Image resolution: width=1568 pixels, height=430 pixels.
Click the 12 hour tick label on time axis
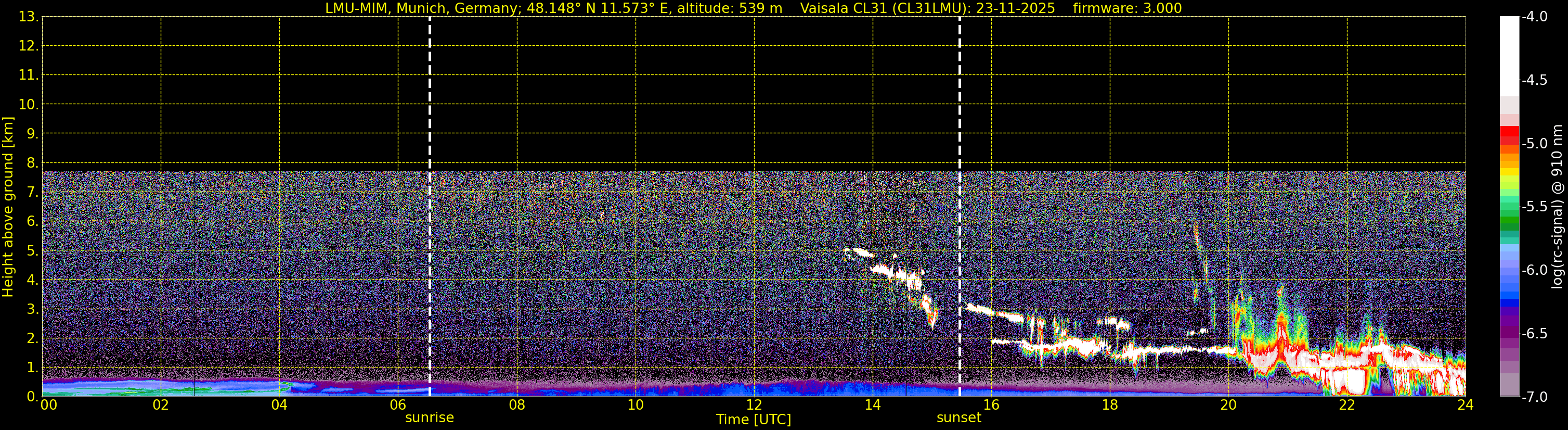(x=754, y=405)
